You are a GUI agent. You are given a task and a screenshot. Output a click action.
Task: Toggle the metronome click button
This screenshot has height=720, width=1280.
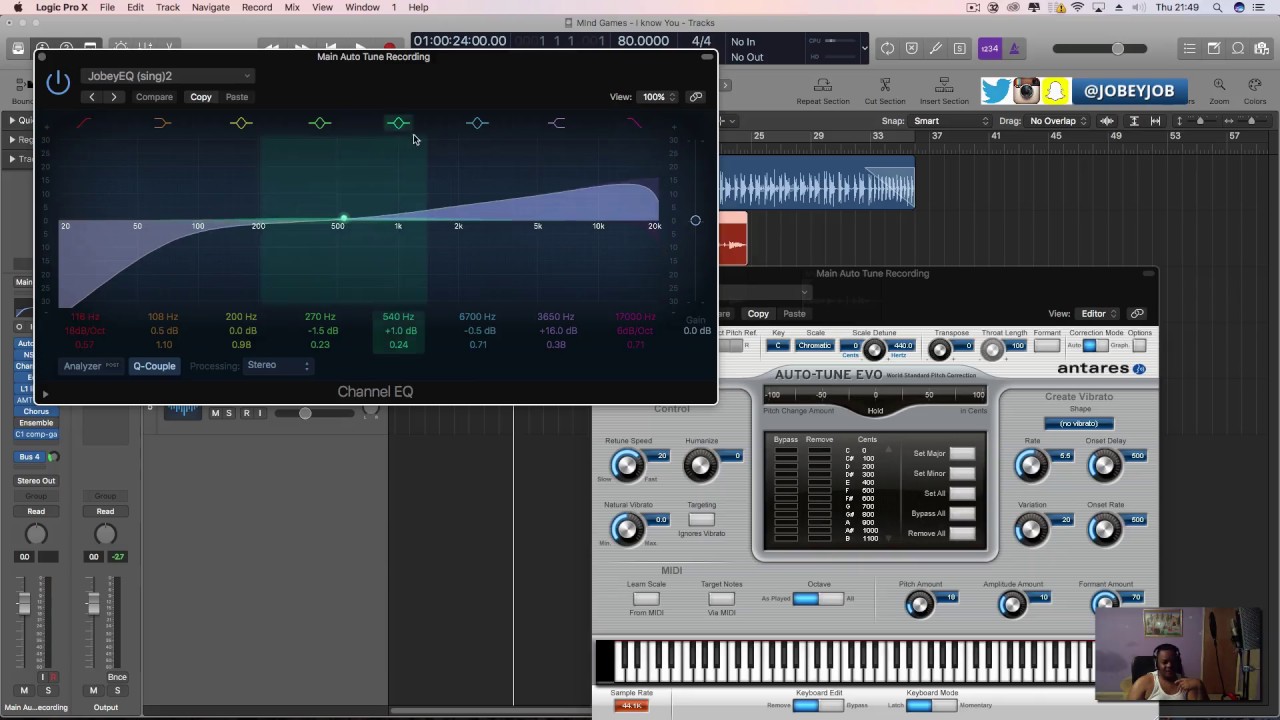1014,49
